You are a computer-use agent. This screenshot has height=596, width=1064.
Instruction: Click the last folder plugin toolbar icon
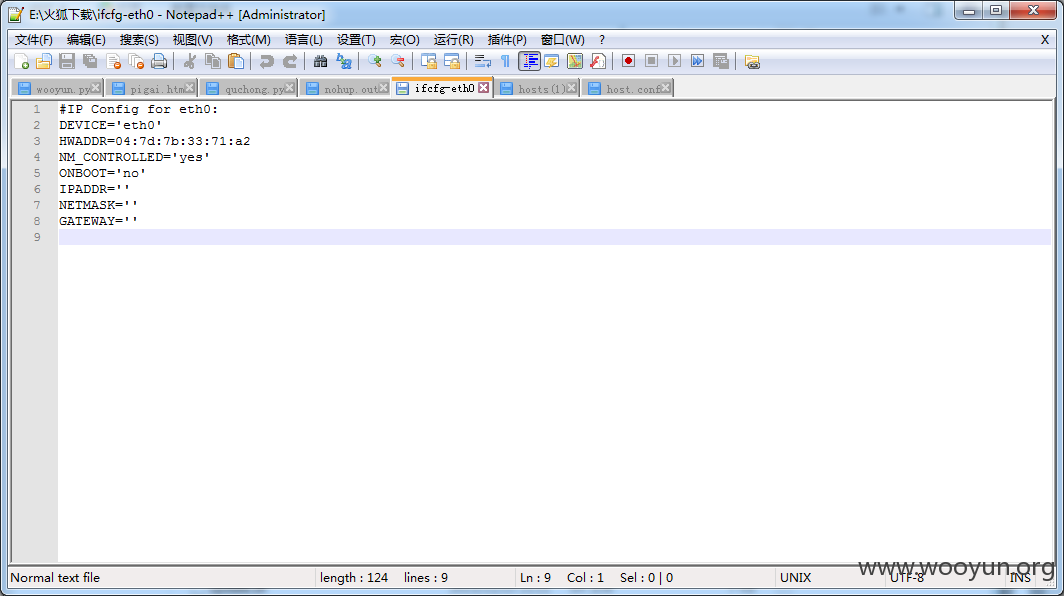(x=752, y=62)
